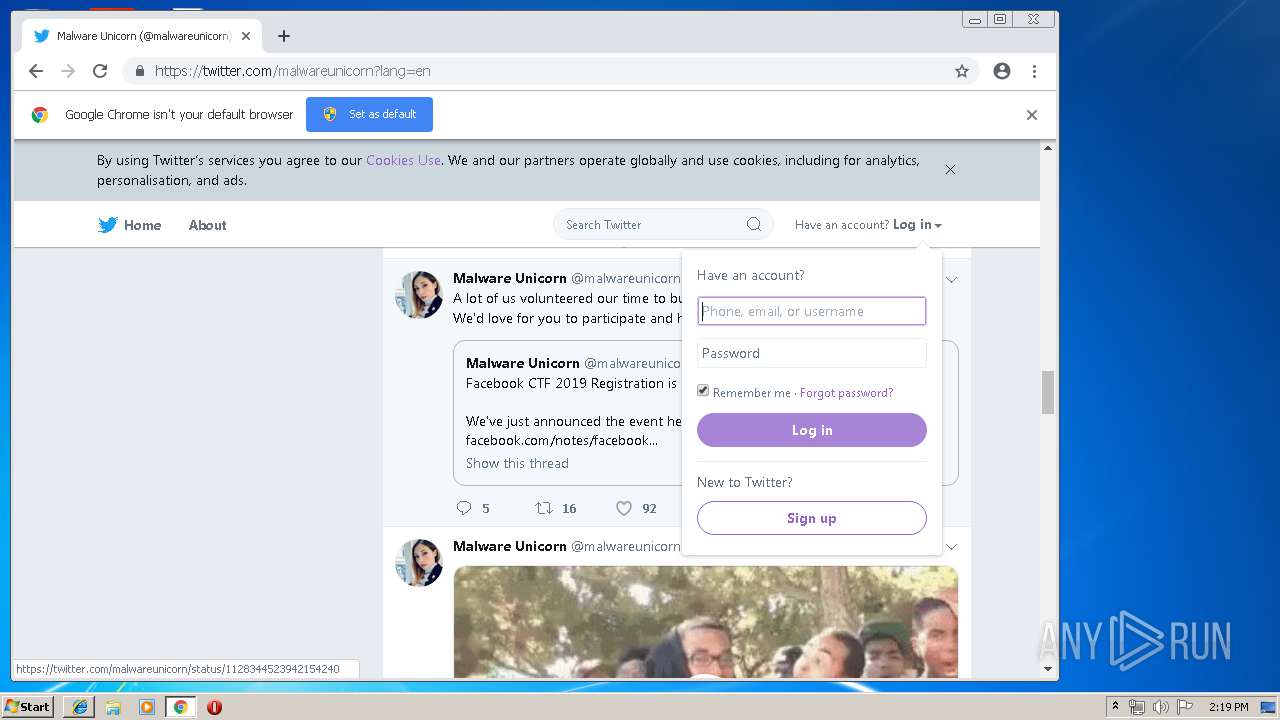Click the Chrome taskbar icon

tap(180, 707)
